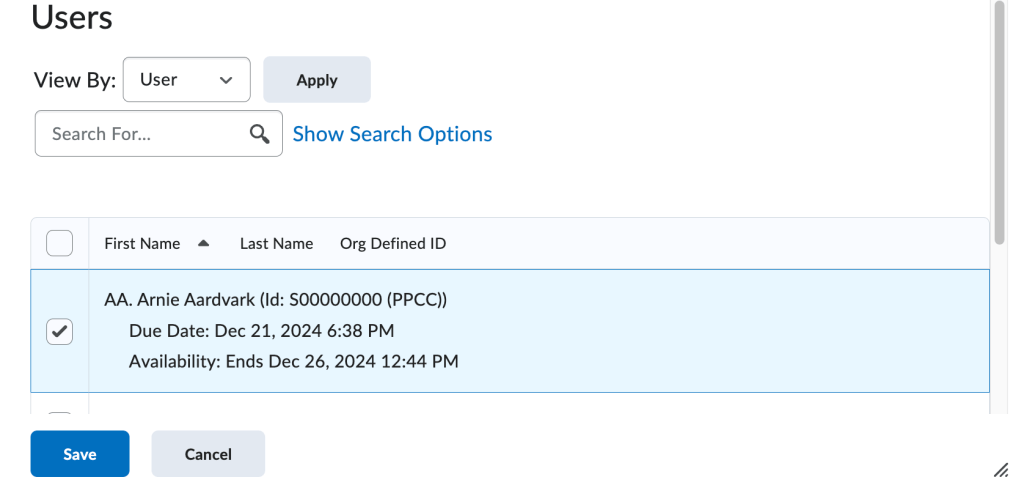Sort by Org Defined ID column header
Image resolution: width=1024 pixels, height=499 pixels.
pos(393,244)
